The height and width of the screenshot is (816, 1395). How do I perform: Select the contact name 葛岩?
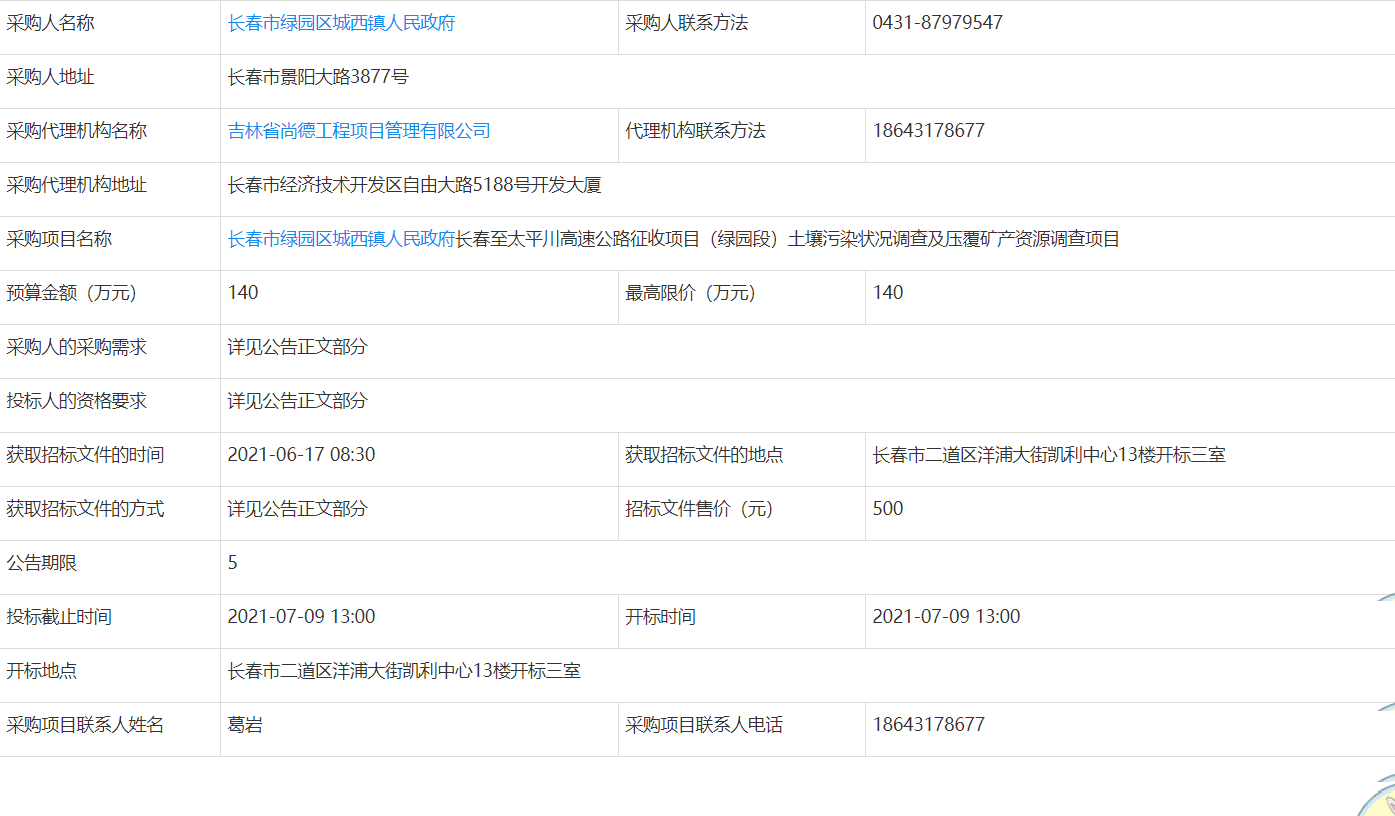click(x=245, y=725)
